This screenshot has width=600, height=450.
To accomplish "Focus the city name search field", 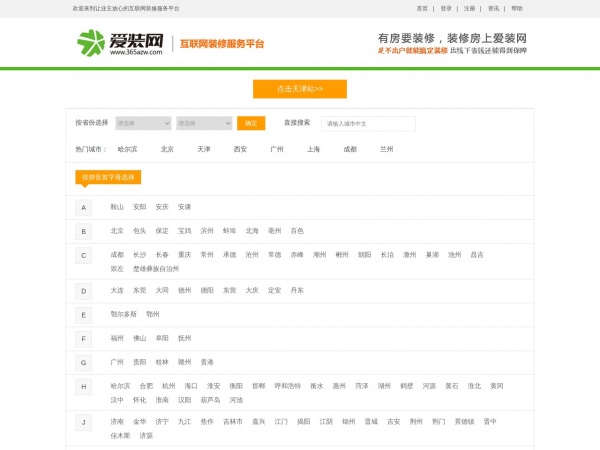I will 368,124.
